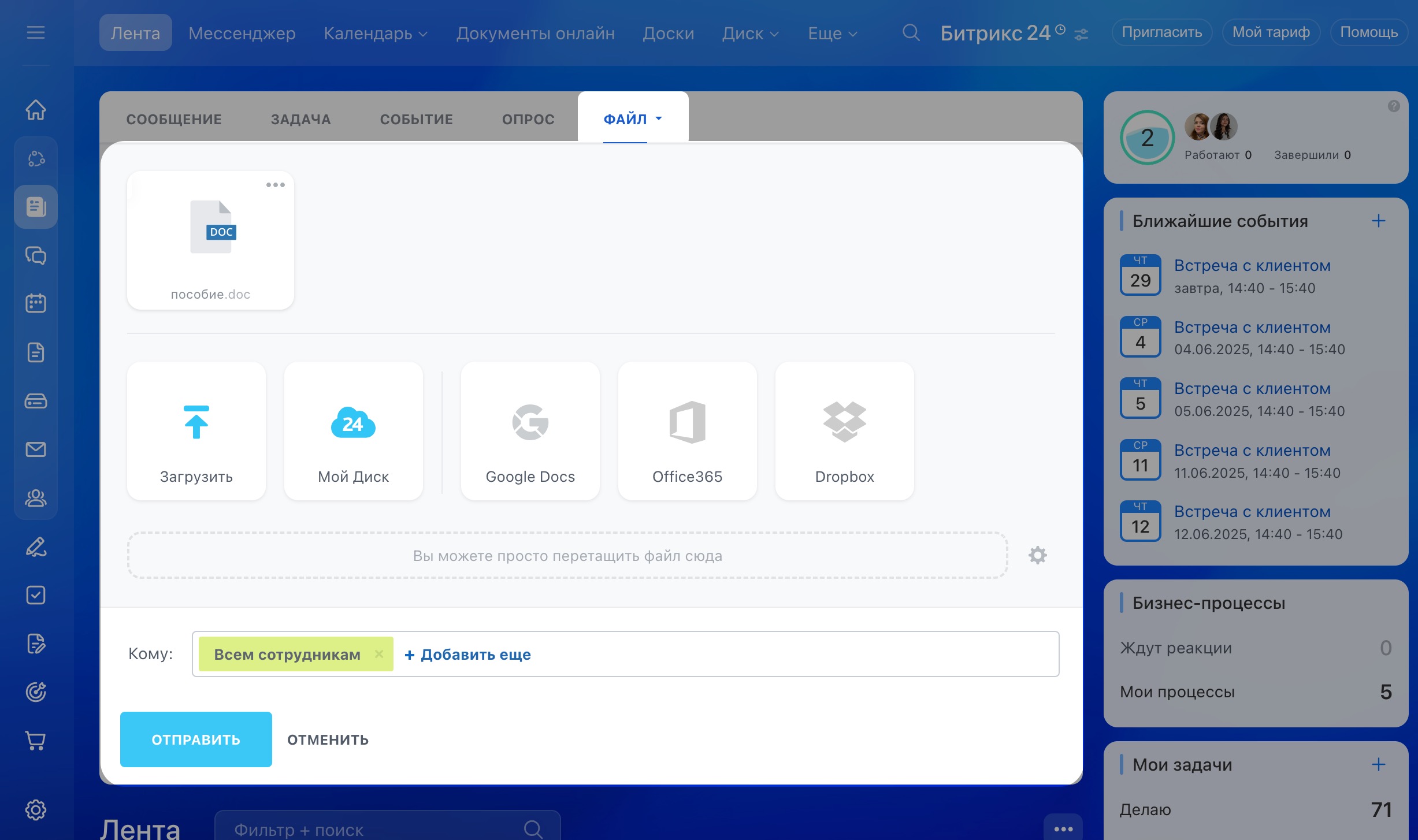Click the employee avatars in time widget
This screenshot has height=840, width=1418.
click(x=1211, y=126)
